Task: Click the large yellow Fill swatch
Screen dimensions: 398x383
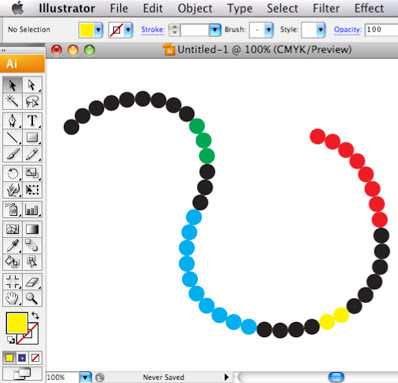Action: pos(17,323)
